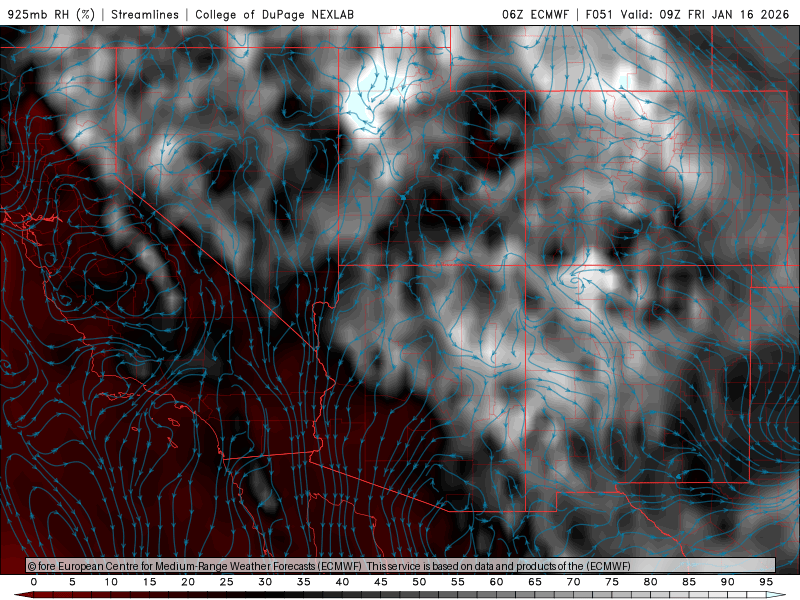800x600 pixels.
Task: Click the 85 label on the color scale
Action: pyautogui.click(x=689, y=582)
